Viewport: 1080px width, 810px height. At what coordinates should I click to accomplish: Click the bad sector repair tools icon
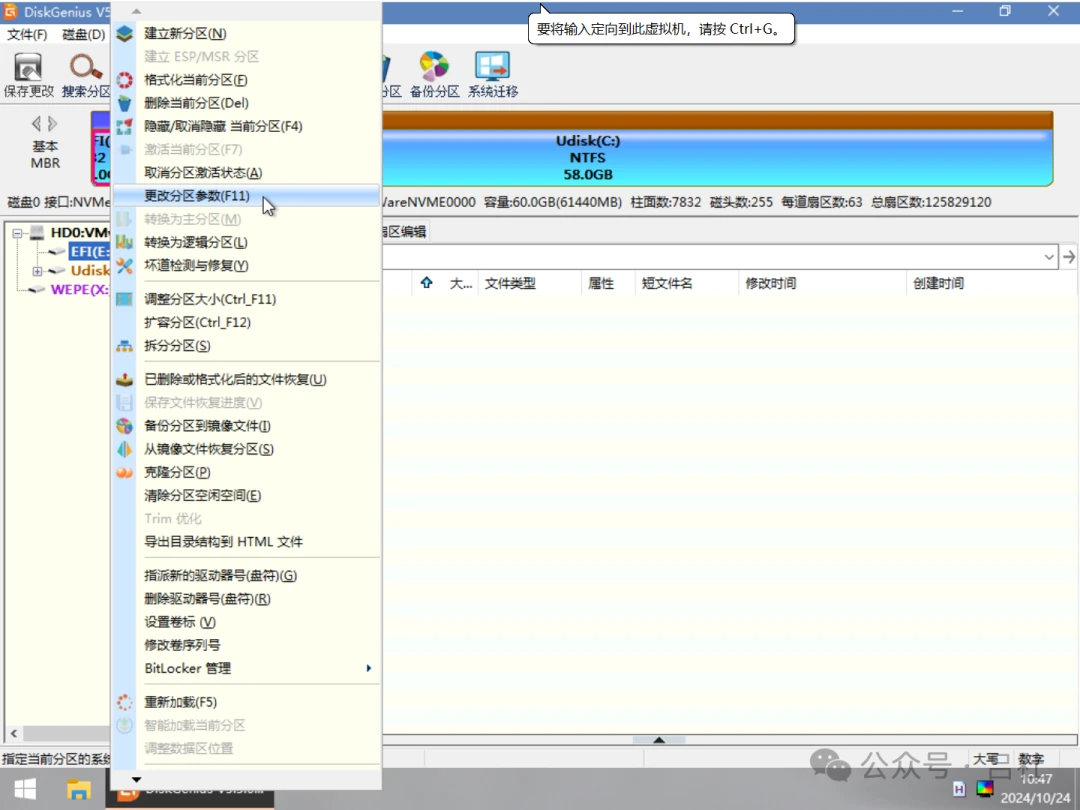(x=125, y=266)
